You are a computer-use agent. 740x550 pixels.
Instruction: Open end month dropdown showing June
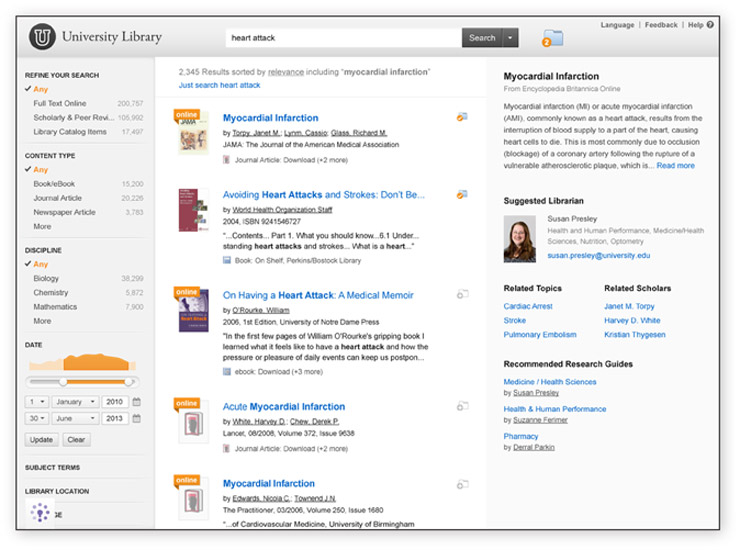tap(76, 418)
